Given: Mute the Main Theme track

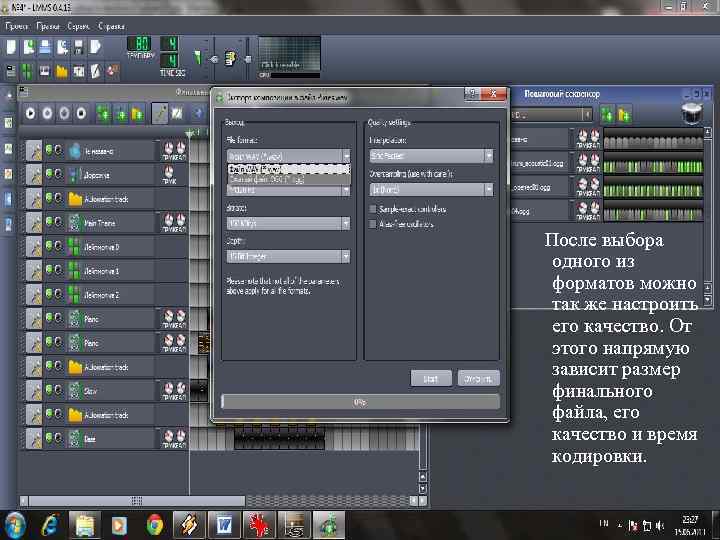Looking at the screenshot, I should coord(49,222).
